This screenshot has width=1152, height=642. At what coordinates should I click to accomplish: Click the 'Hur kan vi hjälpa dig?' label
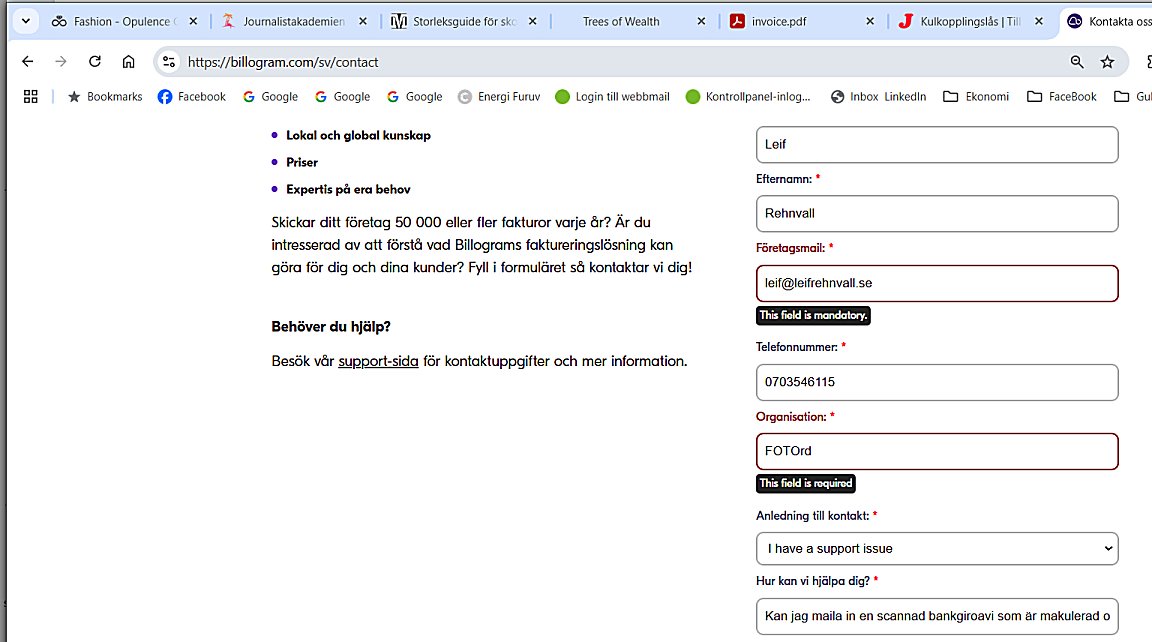pyautogui.click(x=813, y=581)
